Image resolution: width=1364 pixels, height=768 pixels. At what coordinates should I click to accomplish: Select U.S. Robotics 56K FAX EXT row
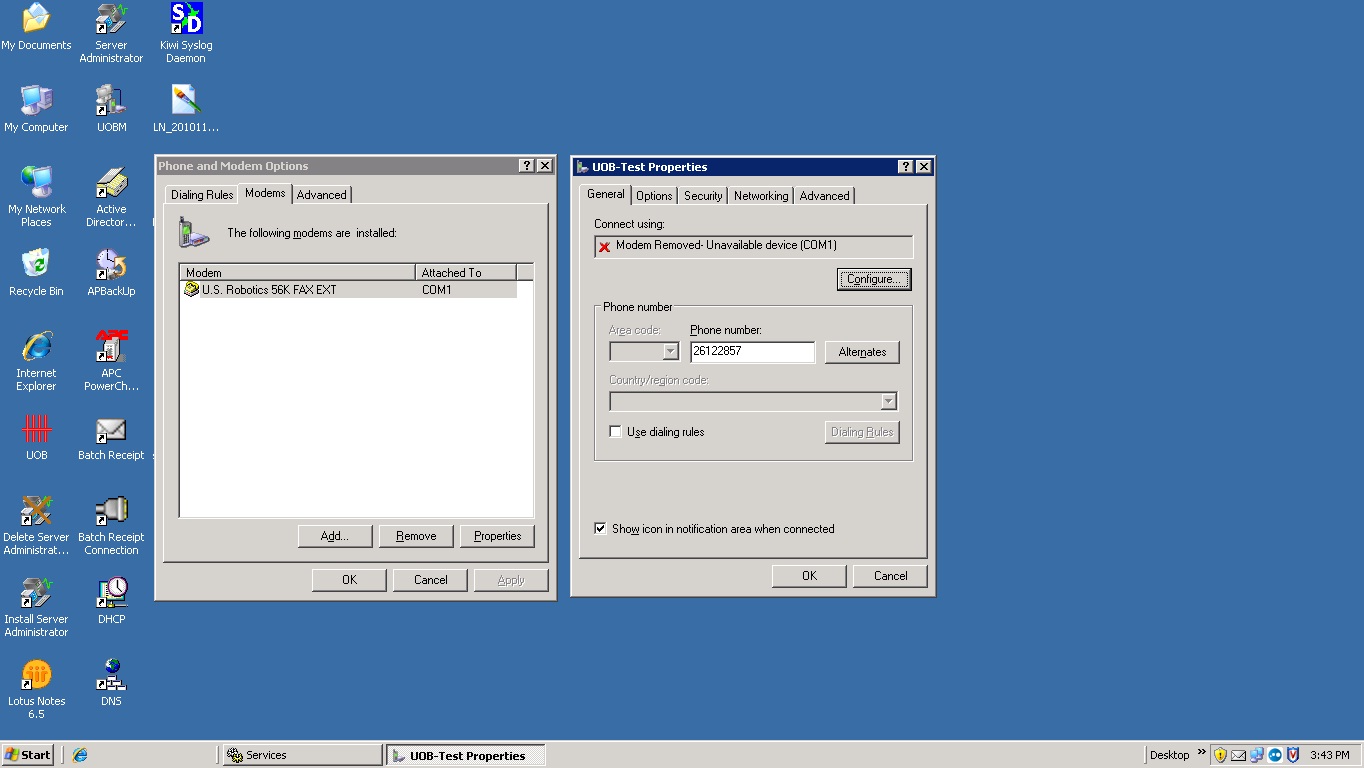click(x=348, y=290)
